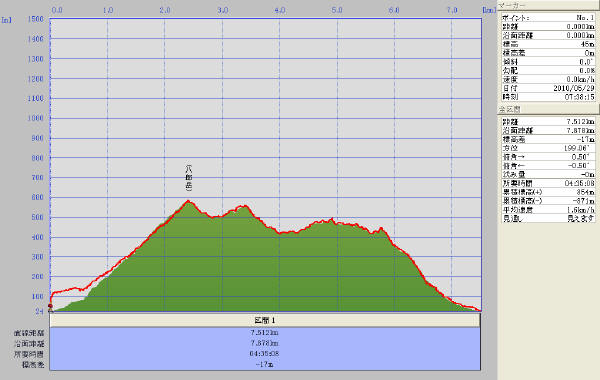Click the [km] unit label above chart
Image resolution: width=600 pixels, height=380 pixels.
(489, 10)
